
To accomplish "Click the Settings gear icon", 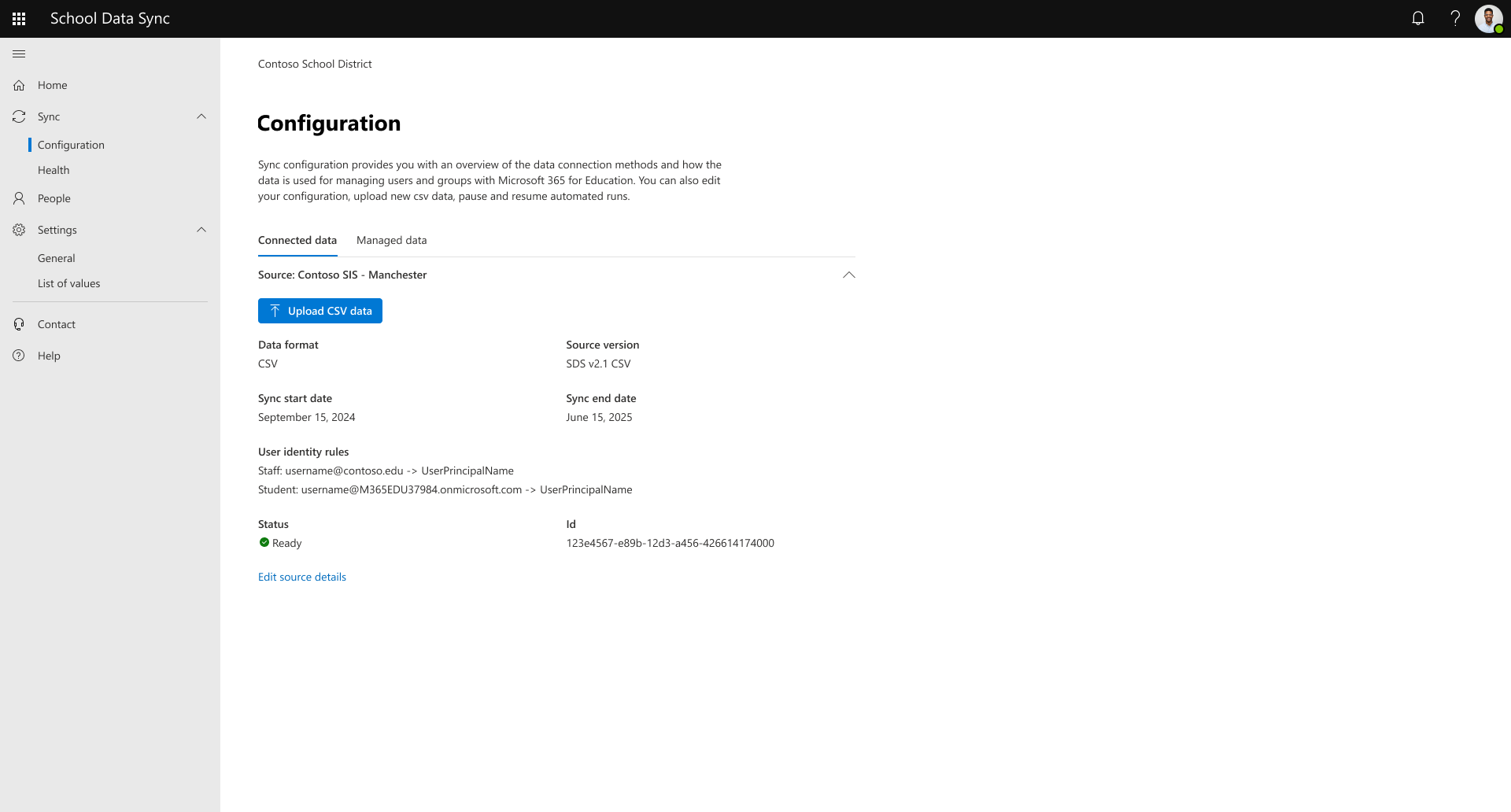I will point(19,230).
